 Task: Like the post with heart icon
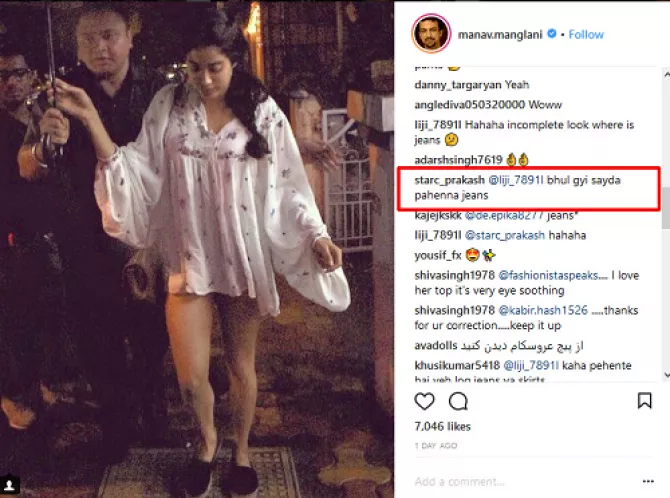click(424, 401)
